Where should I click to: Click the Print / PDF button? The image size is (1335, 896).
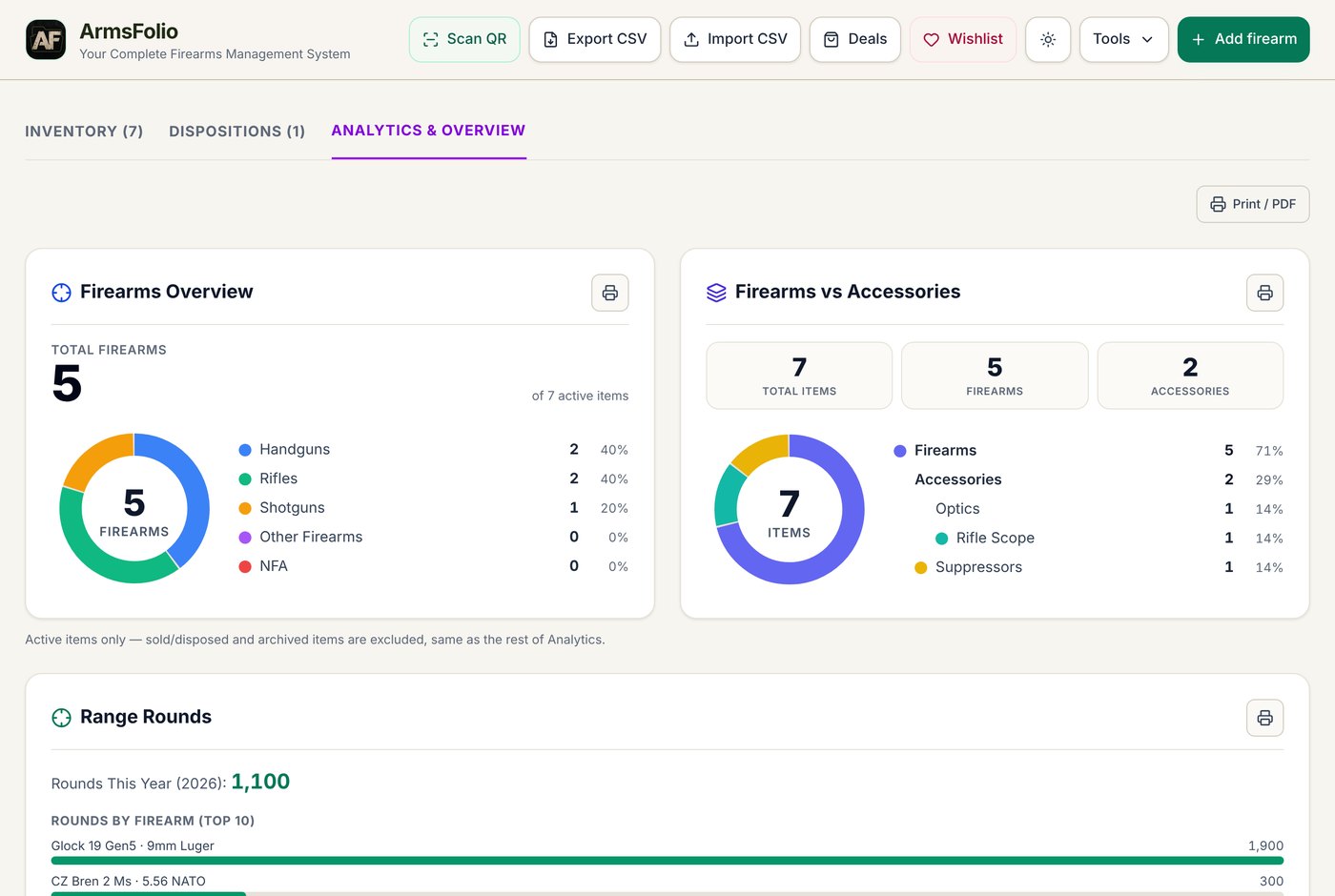coord(1253,204)
